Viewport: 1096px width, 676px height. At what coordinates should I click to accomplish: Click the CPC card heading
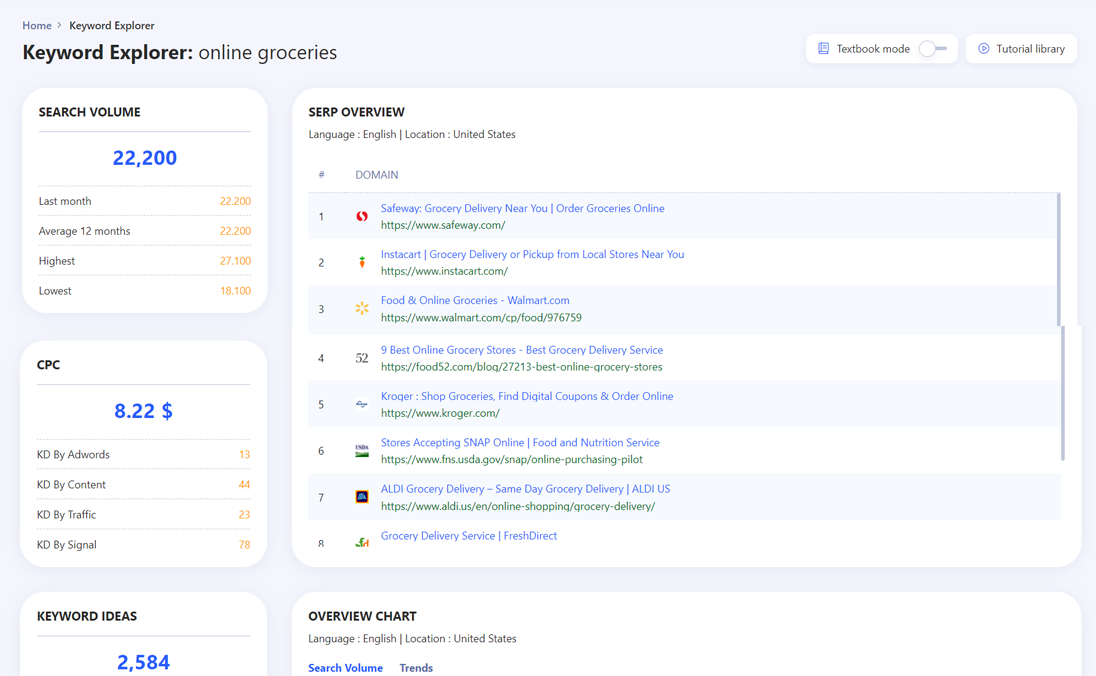48,365
